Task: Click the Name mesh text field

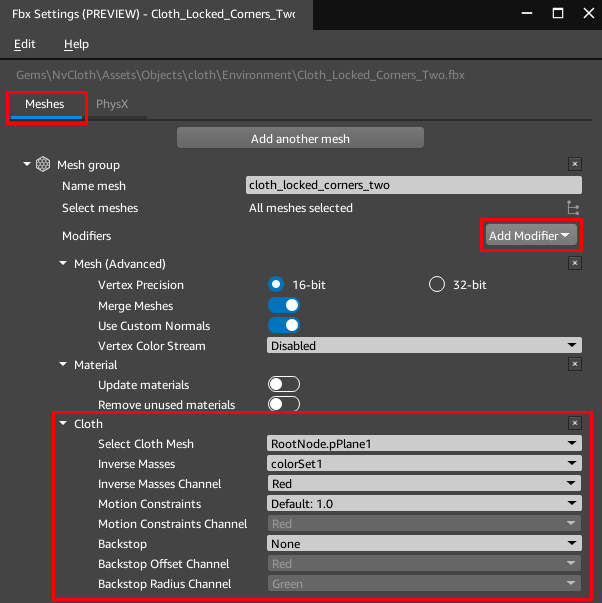Action: point(413,185)
